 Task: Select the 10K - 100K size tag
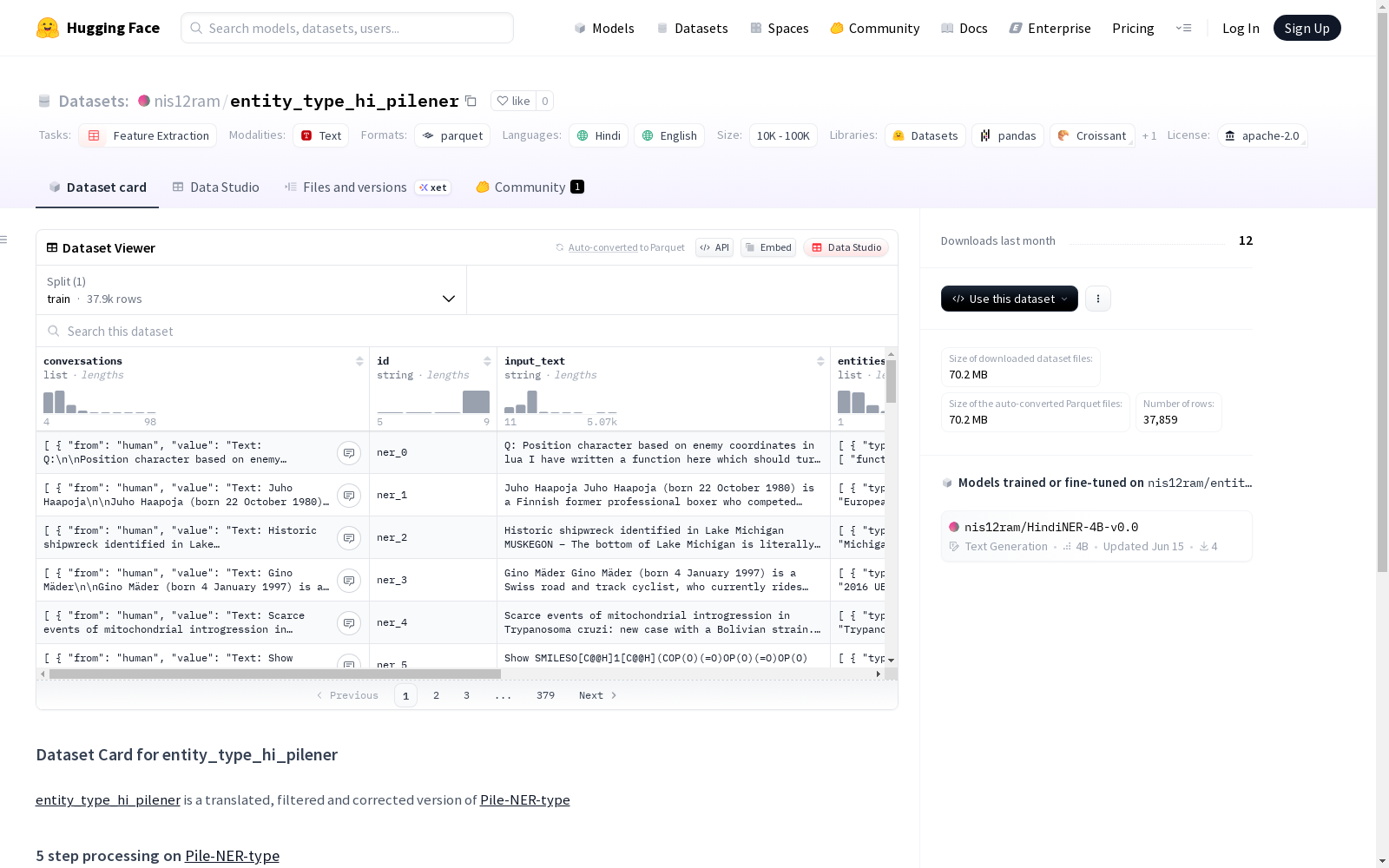[x=783, y=135]
